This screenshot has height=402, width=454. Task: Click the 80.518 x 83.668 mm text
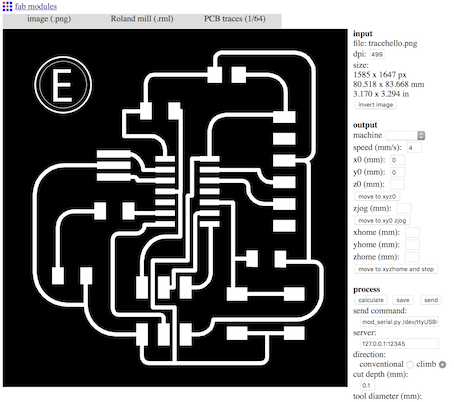[x=389, y=84]
